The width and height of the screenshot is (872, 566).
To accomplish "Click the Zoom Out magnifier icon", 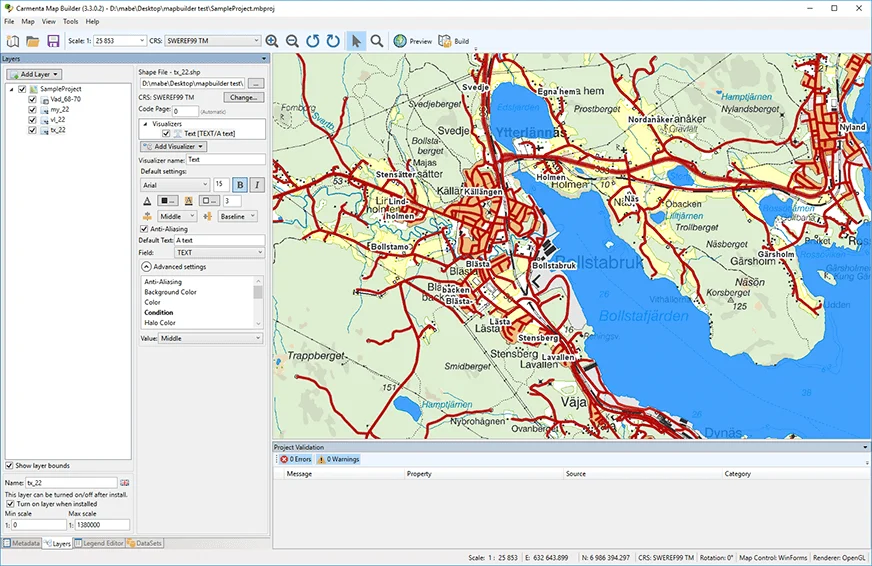I will [x=292, y=41].
